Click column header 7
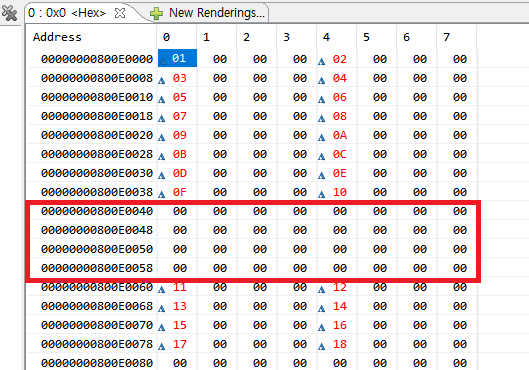This screenshot has height=370, width=529. tap(446, 37)
